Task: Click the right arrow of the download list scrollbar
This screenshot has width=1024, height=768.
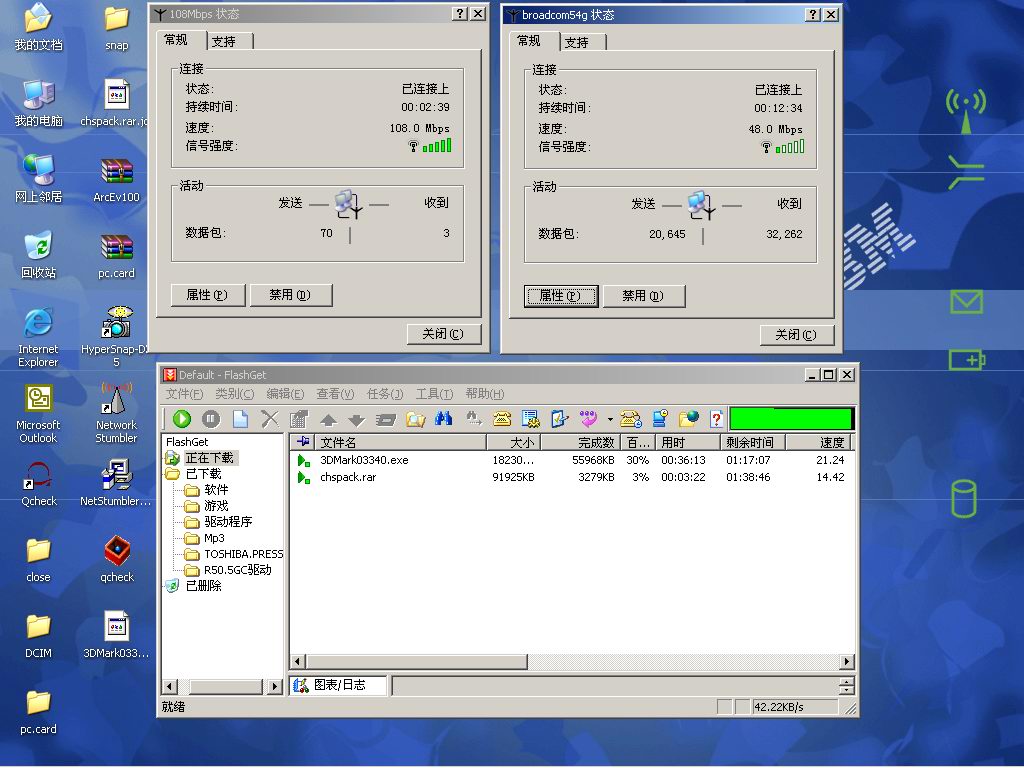Action: tap(847, 662)
